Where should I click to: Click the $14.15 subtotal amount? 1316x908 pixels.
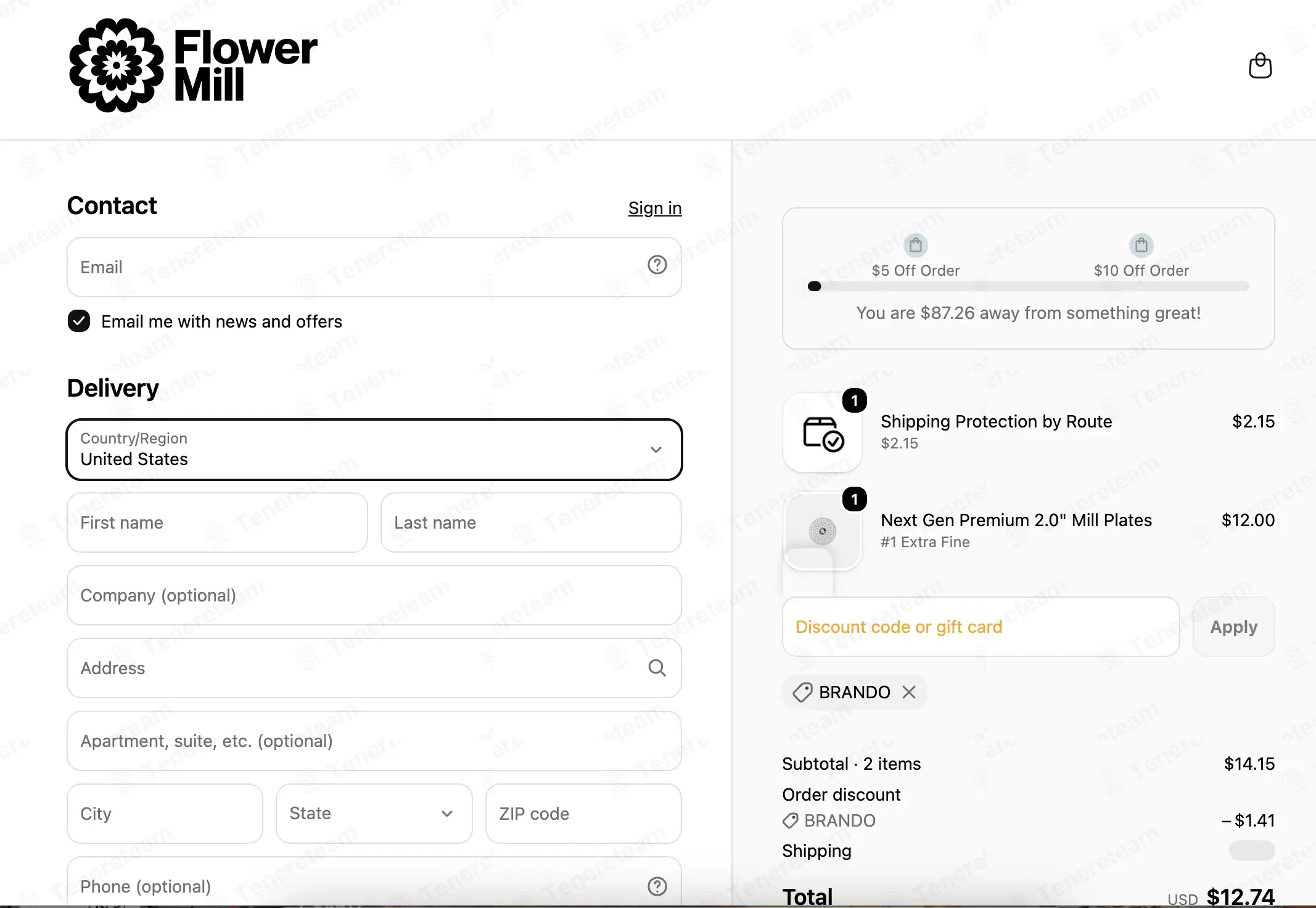1249,764
